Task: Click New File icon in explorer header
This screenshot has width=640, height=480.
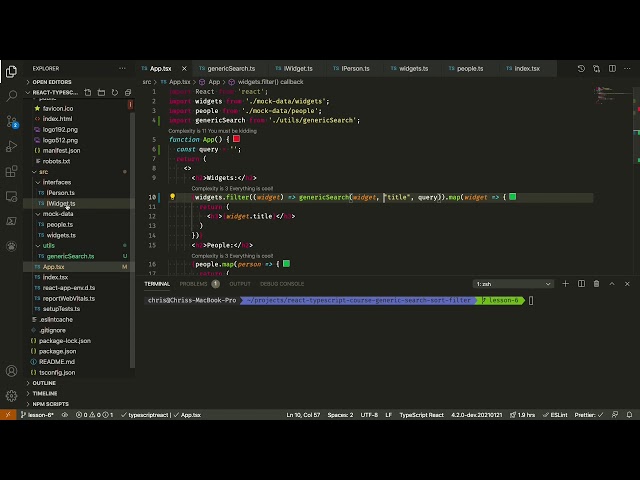Action: coord(88,93)
